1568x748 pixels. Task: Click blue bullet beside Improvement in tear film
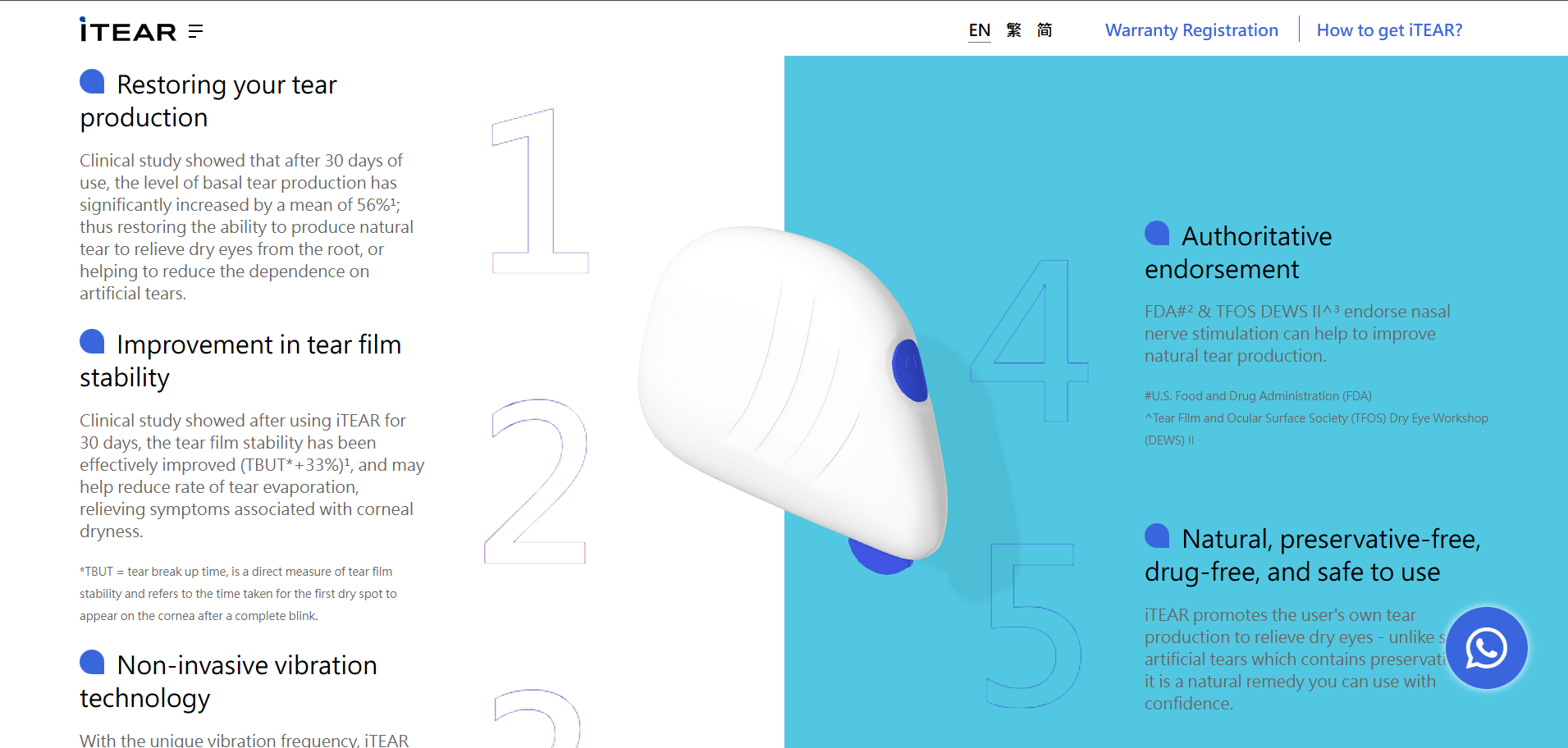pos(92,341)
